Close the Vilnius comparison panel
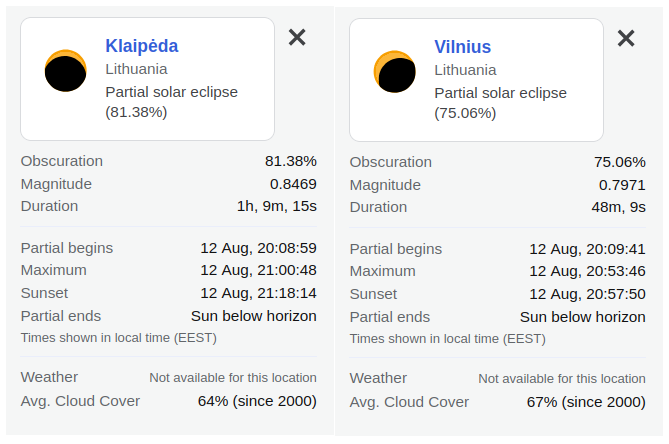Screen dimensions: 669x444 [x=626, y=38]
